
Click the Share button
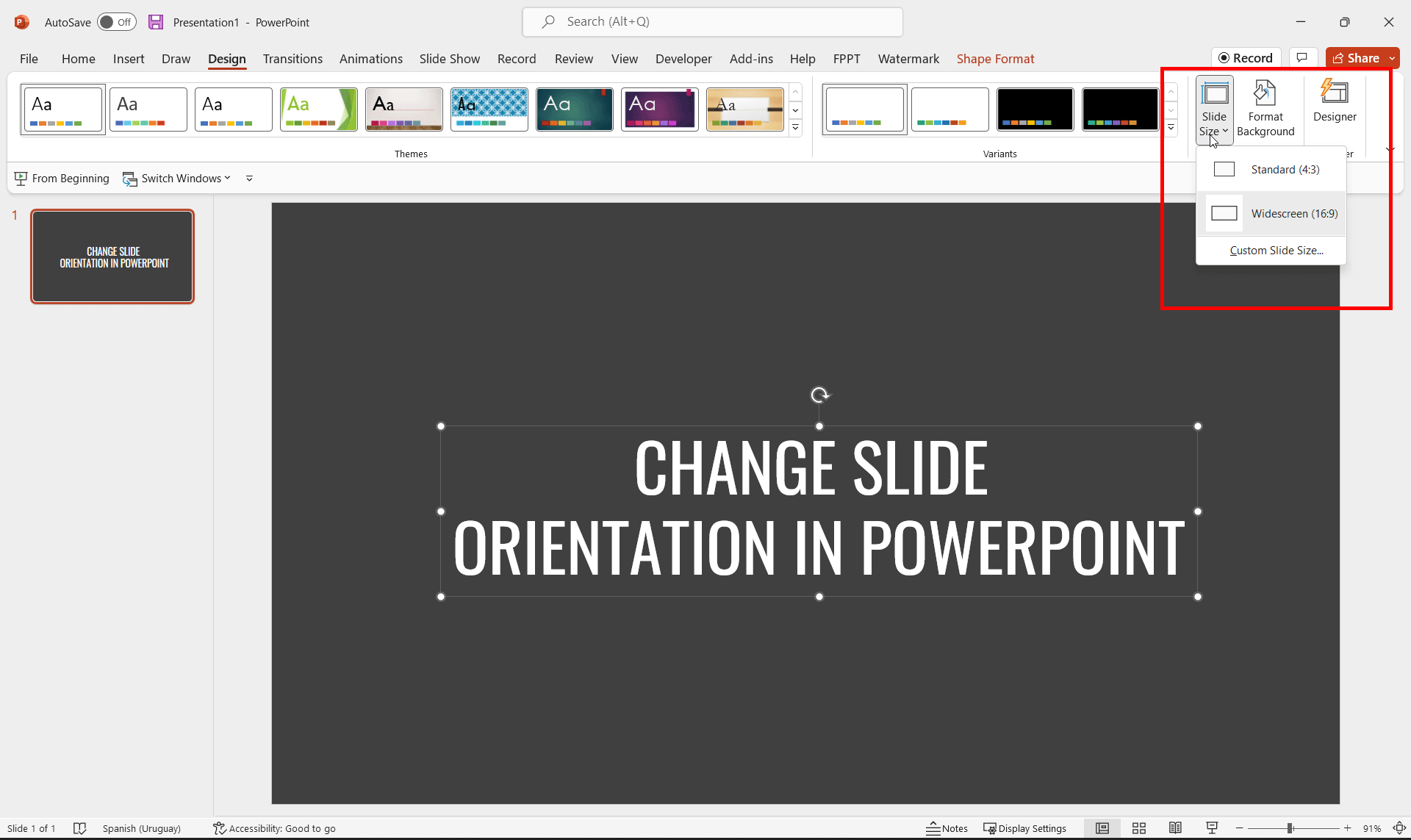click(x=1360, y=57)
